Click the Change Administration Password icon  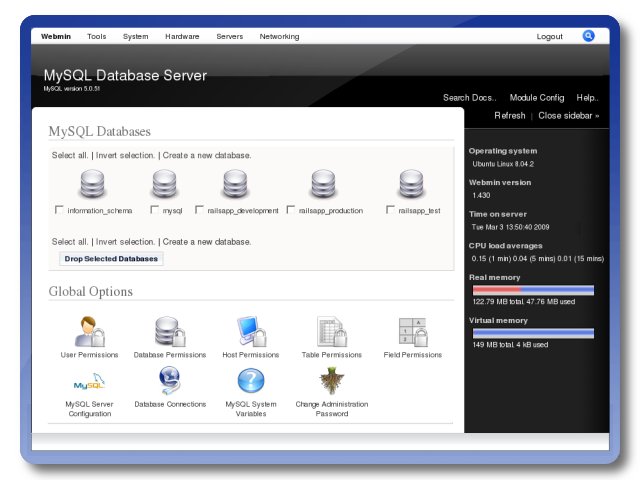pyautogui.click(x=331, y=381)
